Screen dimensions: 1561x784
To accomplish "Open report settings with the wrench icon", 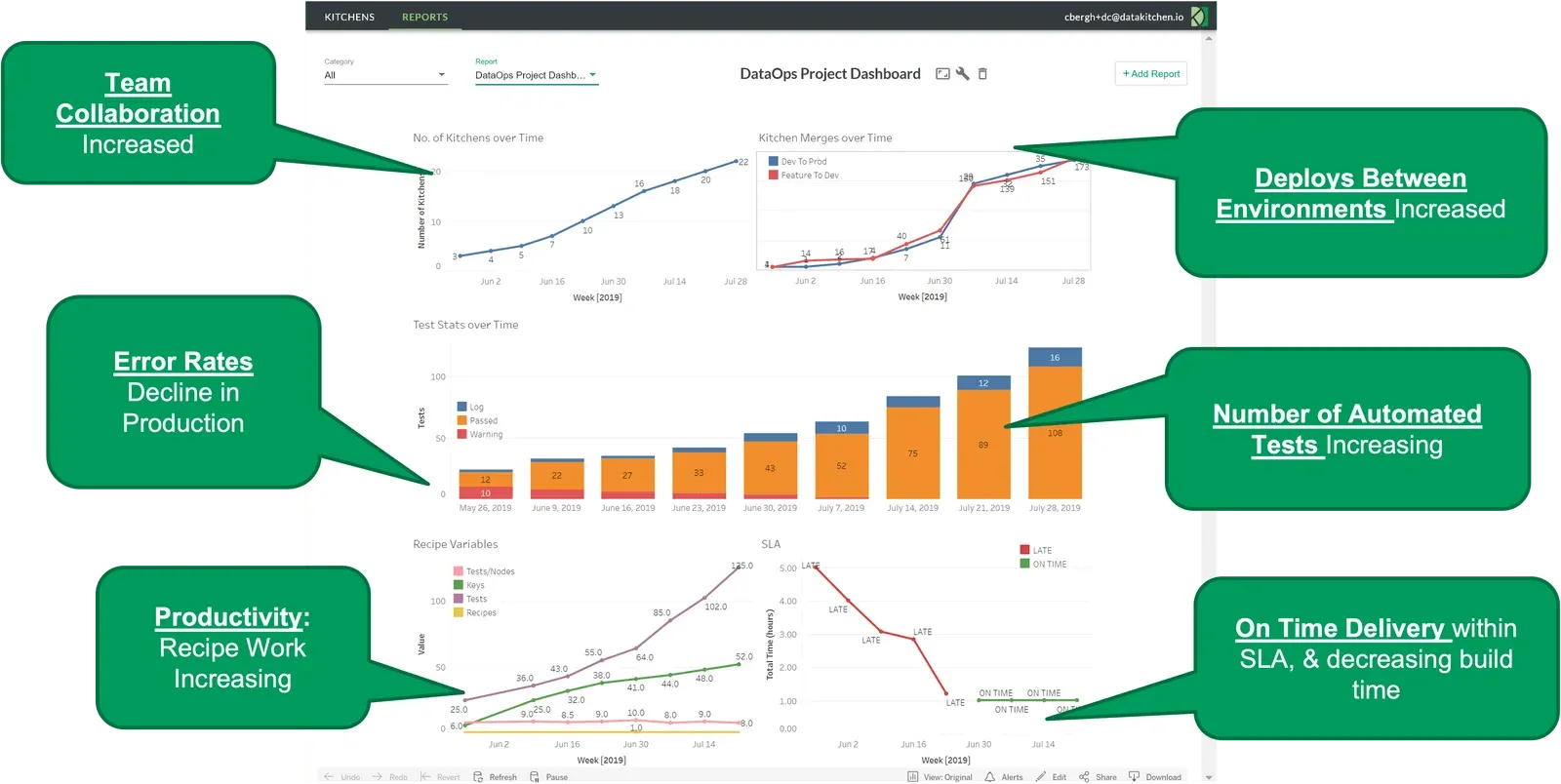I will [x=963, y=74].
